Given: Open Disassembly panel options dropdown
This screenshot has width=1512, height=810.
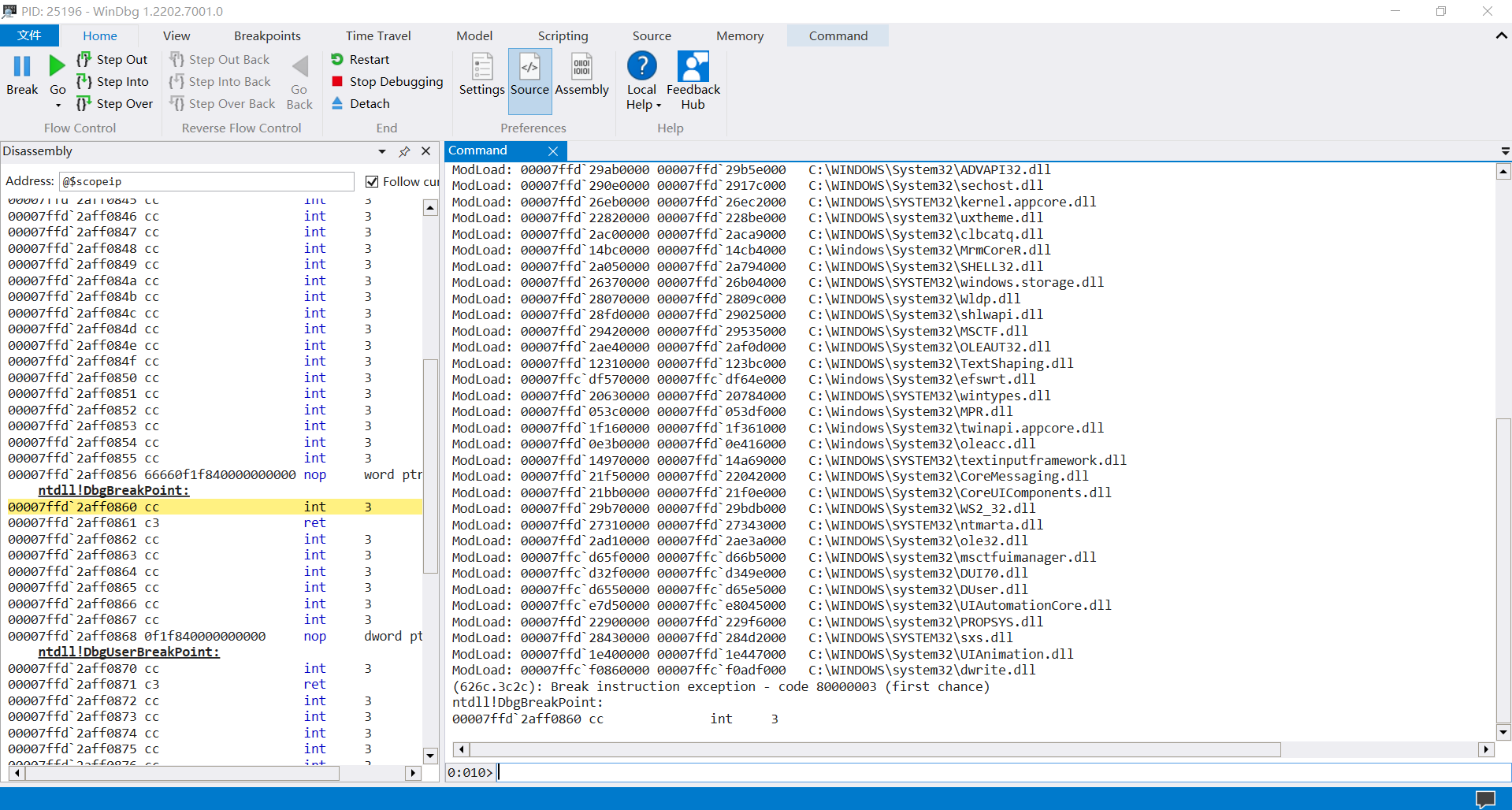Looking at the screenshot, I should [382, 151].
